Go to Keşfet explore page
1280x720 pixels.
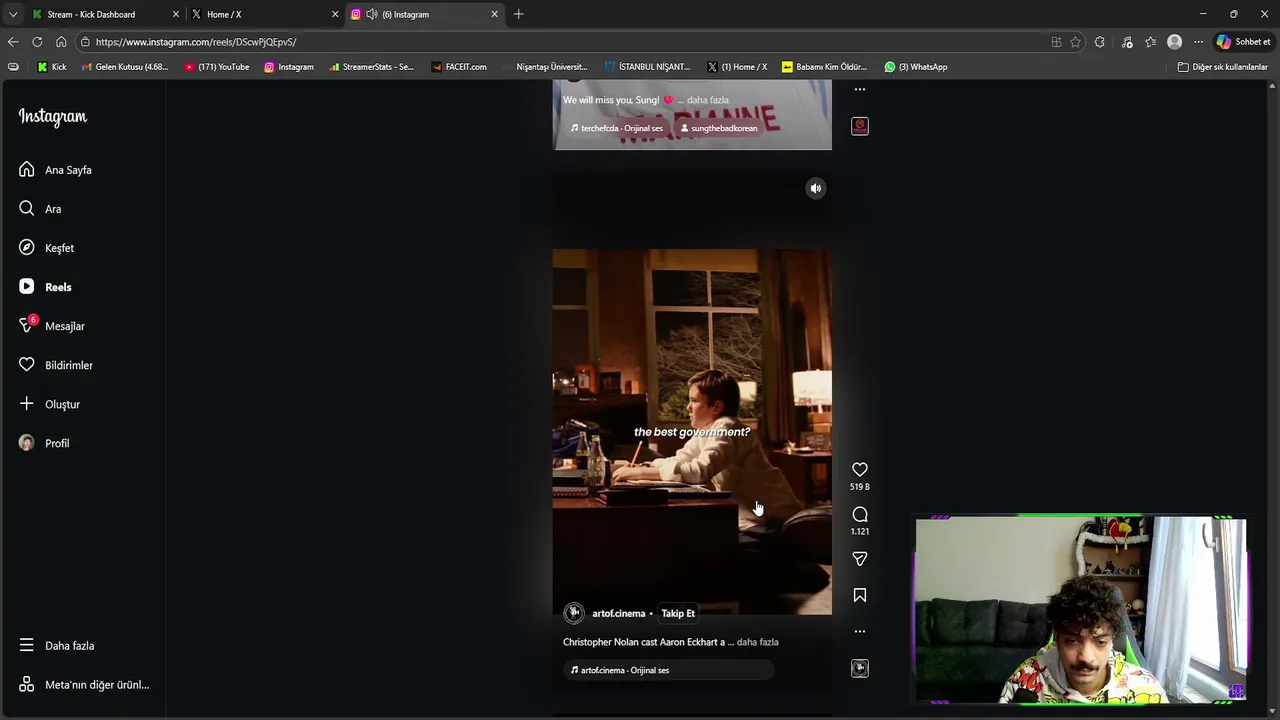pos(46,248)
